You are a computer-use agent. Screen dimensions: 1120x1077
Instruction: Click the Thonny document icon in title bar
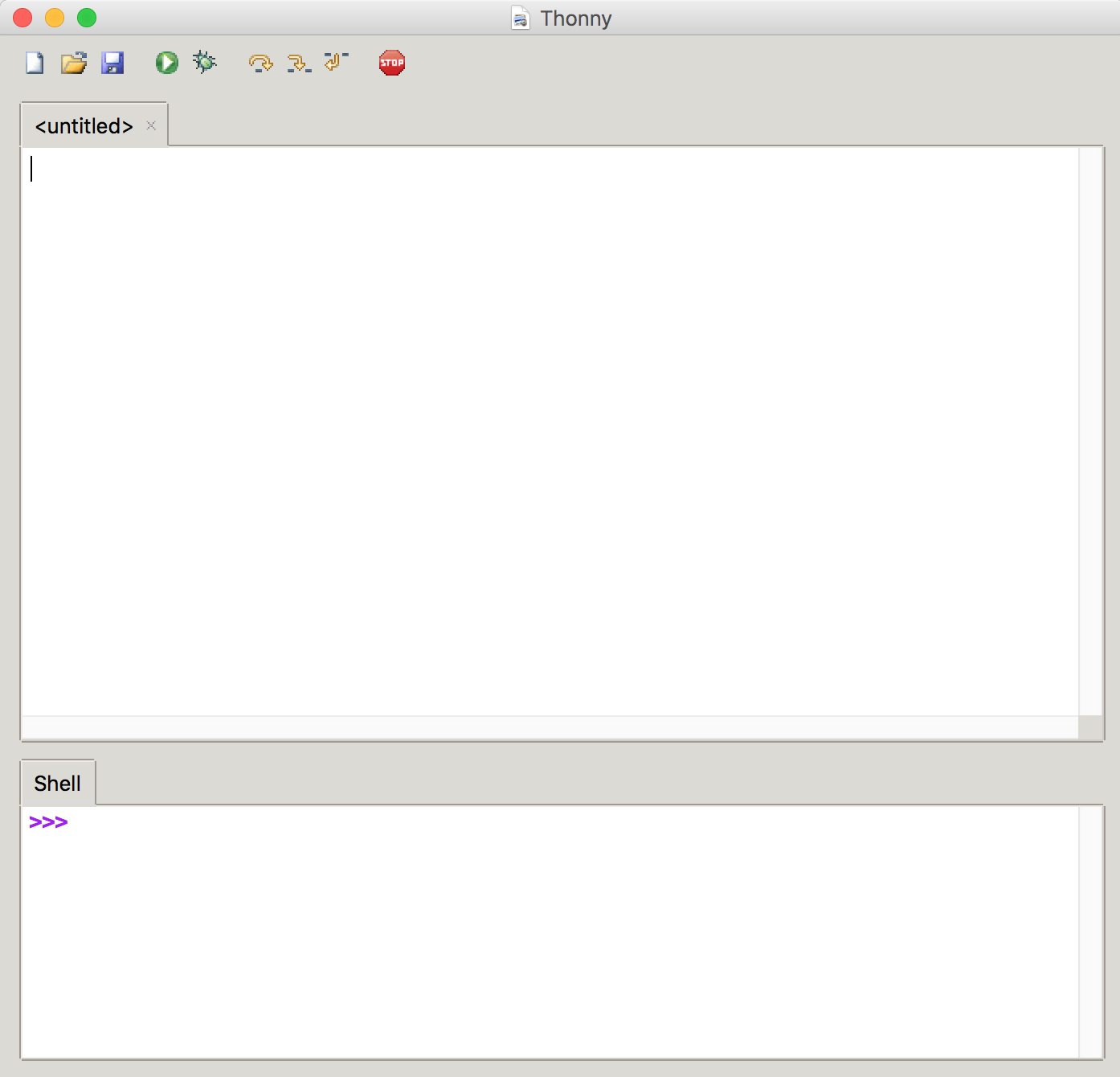[x=521, y=18]
